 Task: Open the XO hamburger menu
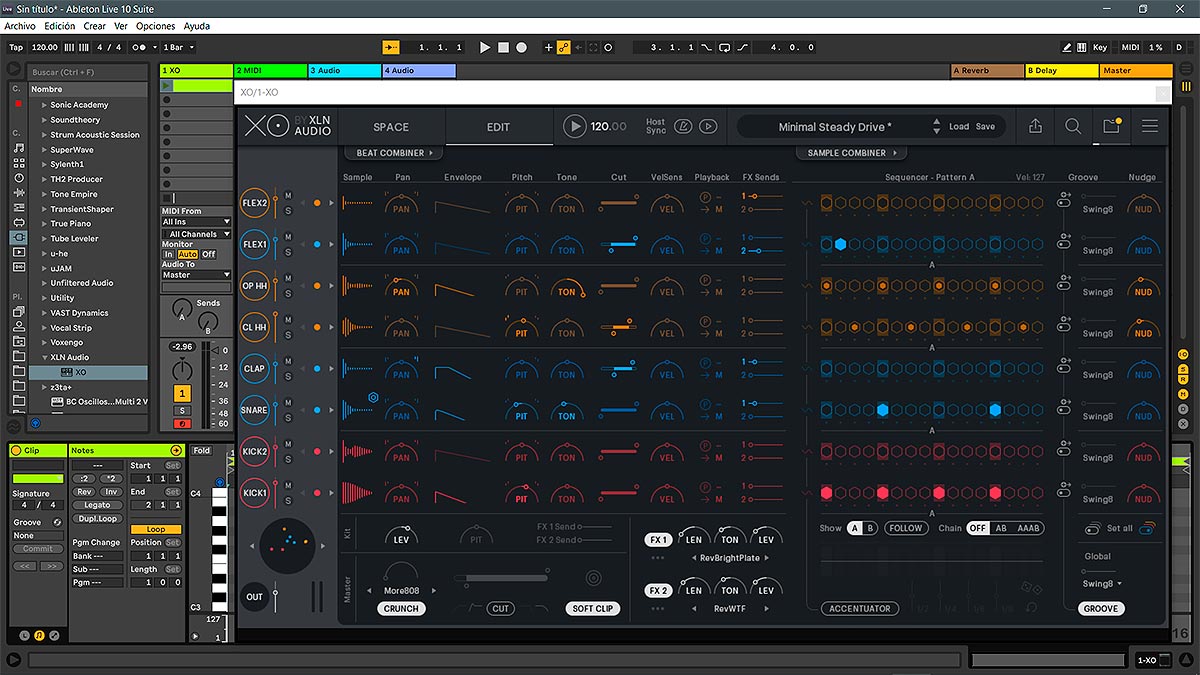point(1150,127)
